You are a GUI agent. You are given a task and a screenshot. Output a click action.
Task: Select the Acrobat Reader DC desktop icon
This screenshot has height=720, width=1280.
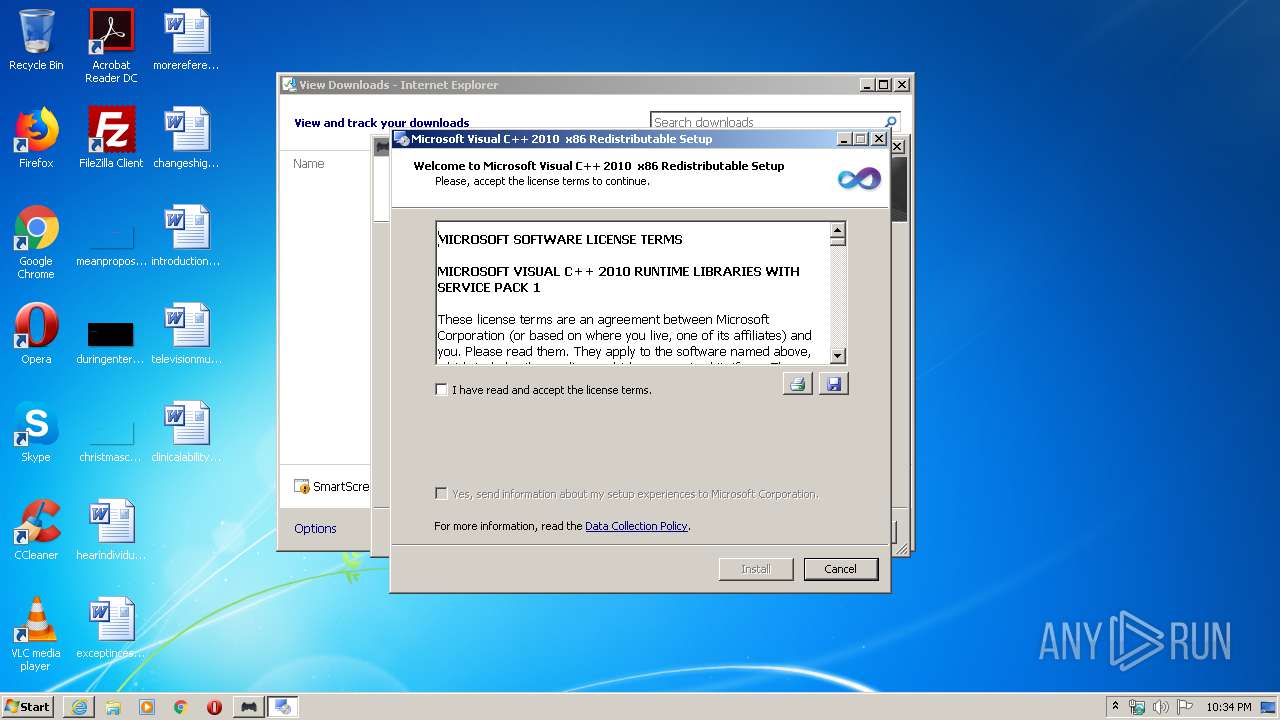pos(111,46)
